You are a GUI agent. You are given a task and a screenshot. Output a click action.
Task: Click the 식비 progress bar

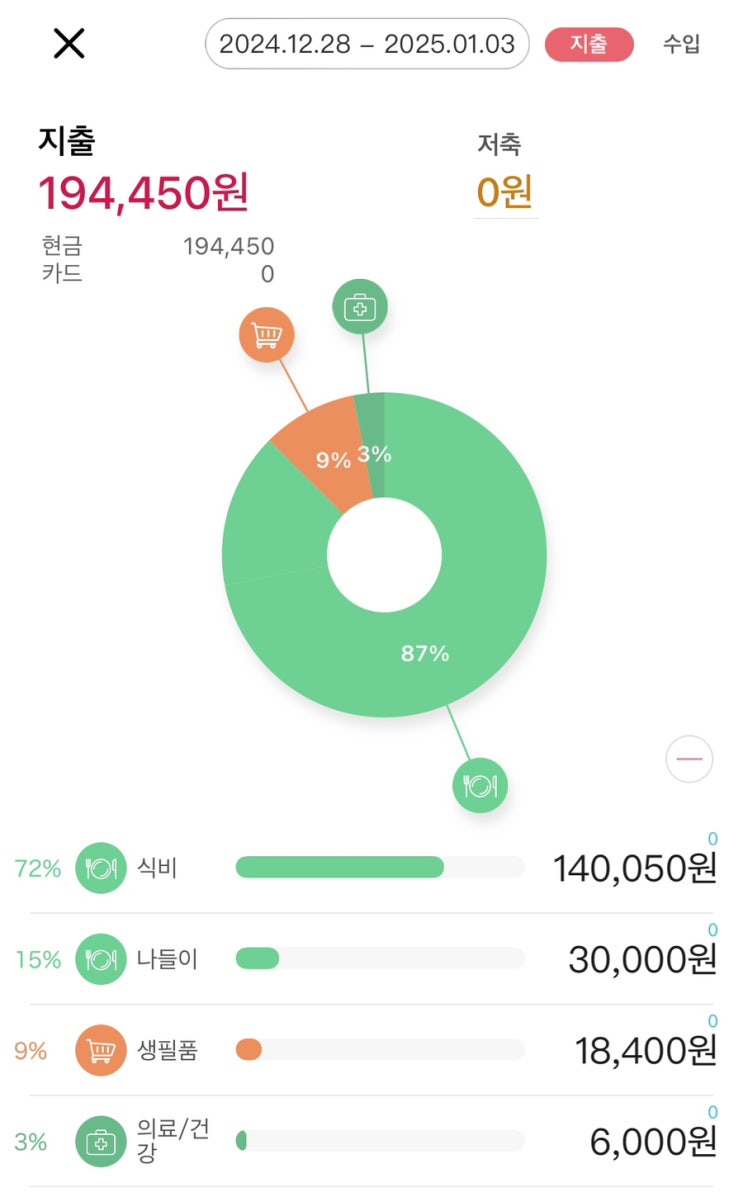[380, 867]
